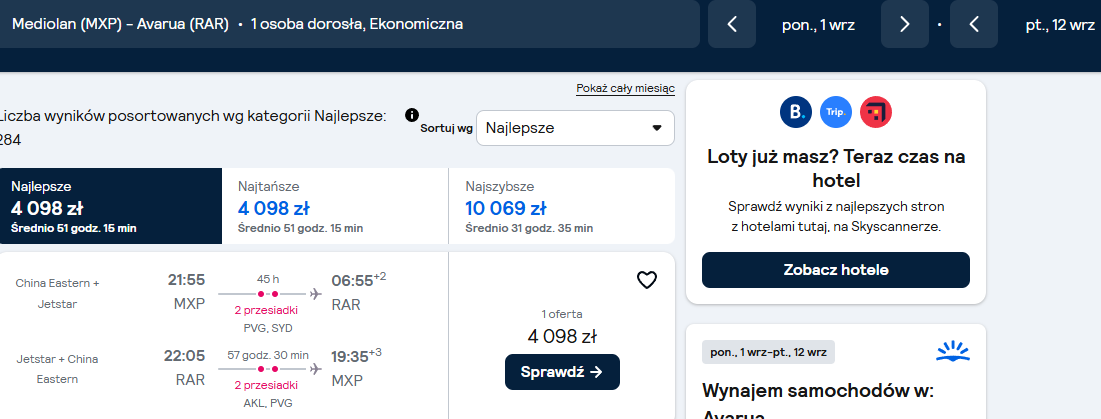Go to previous return date arrow
Screen dimensions: 1101x419
pos(974,25)
